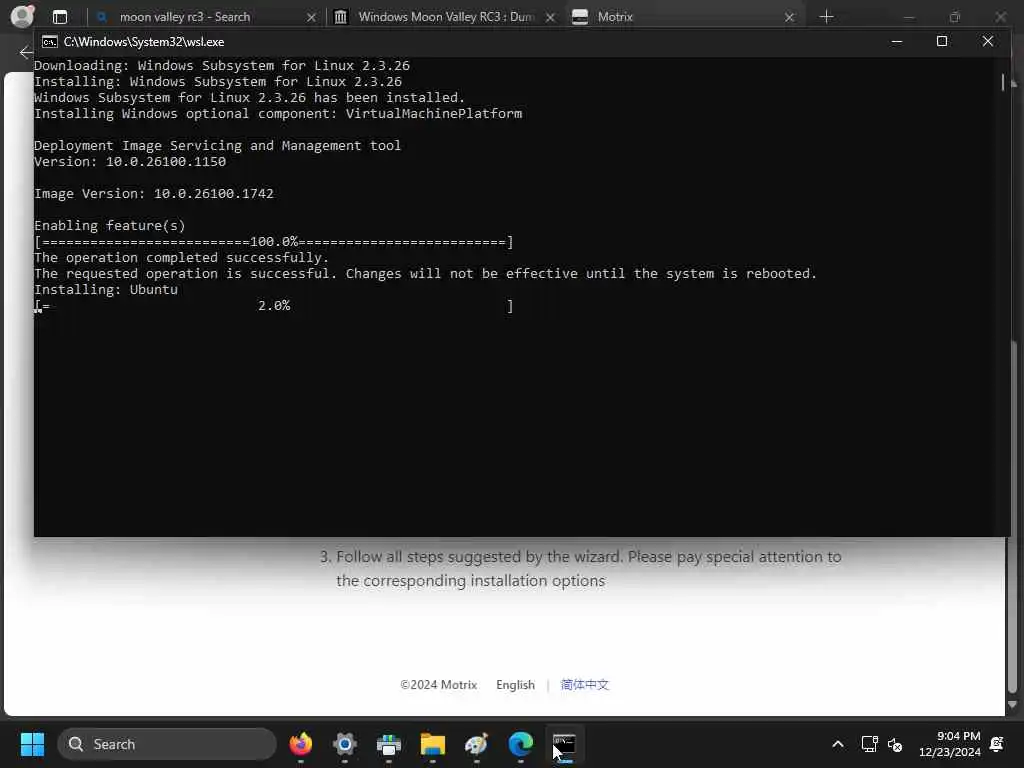The height and width of the screenshot is (768, 1024).
Task: Close the moon valley rc3 Search tab
Action: (312, 18)
